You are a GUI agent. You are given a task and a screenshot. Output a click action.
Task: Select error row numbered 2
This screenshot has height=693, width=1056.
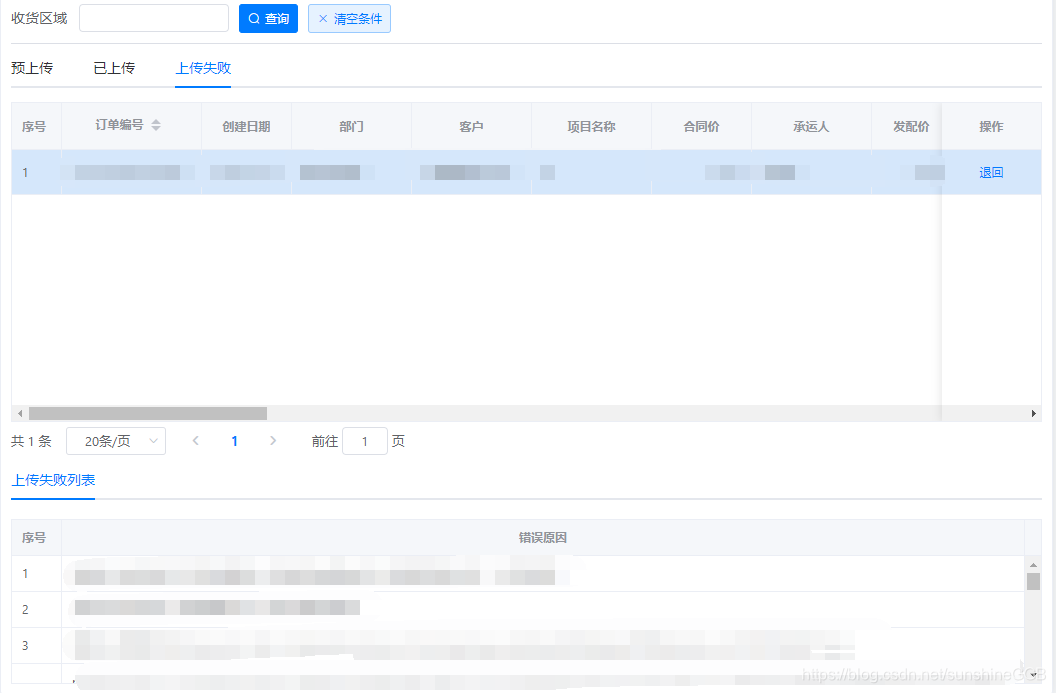coord(519,609)
